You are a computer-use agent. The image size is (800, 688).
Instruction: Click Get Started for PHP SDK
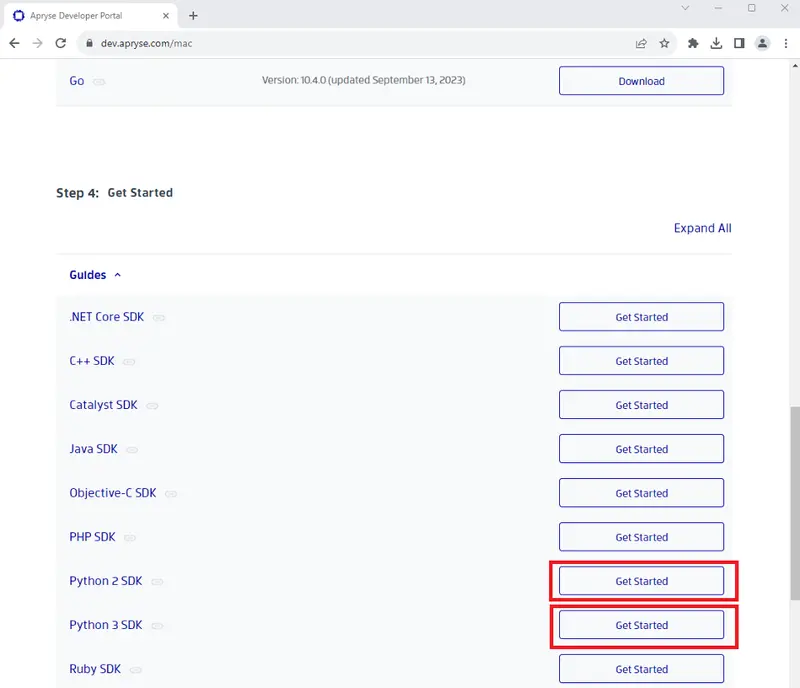641,536
